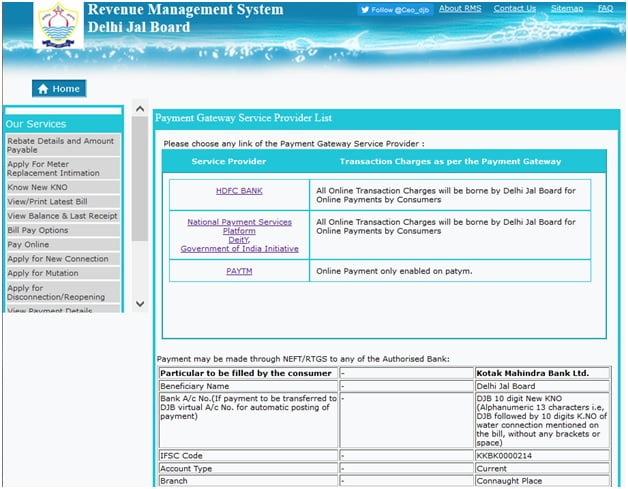
Task: Click 'Online Payment only enabled on patym' text
Action: [394, 271]
